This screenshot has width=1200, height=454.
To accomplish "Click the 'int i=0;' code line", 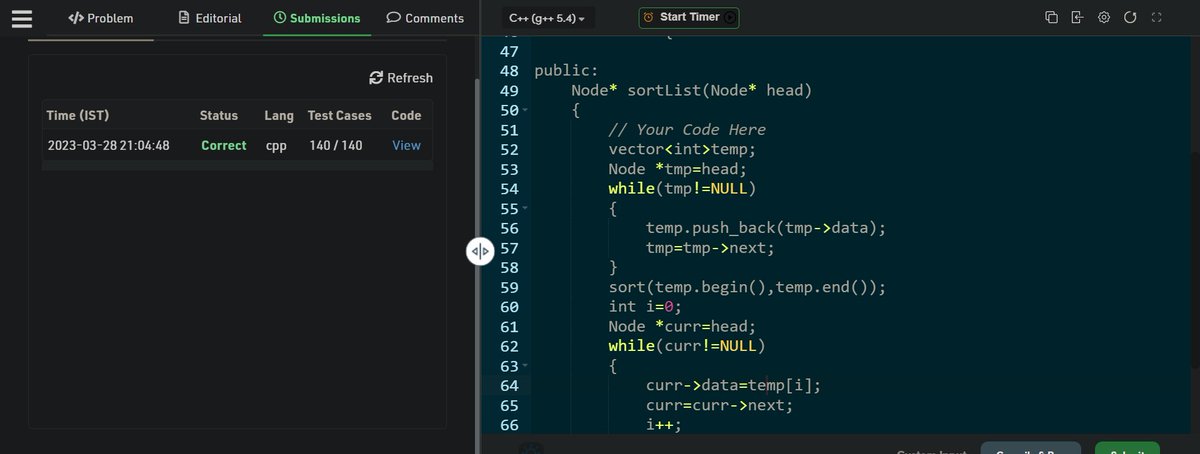I will 645,307.
